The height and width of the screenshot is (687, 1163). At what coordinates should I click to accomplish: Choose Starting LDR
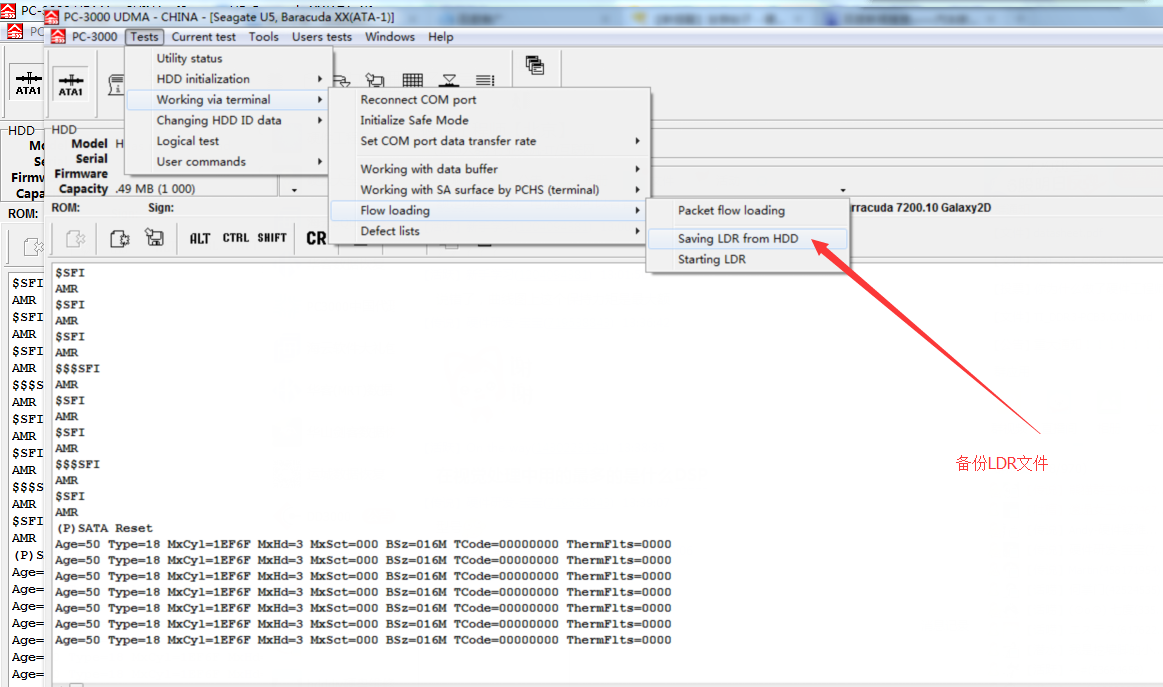(x=747, y=259)
